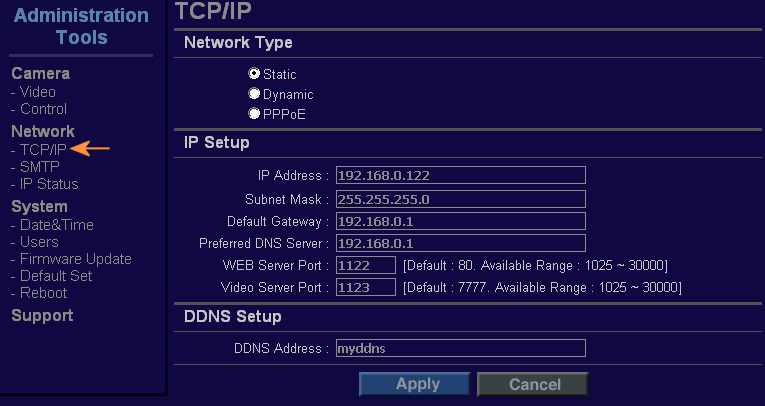Select the Static network type radio button

254,73
